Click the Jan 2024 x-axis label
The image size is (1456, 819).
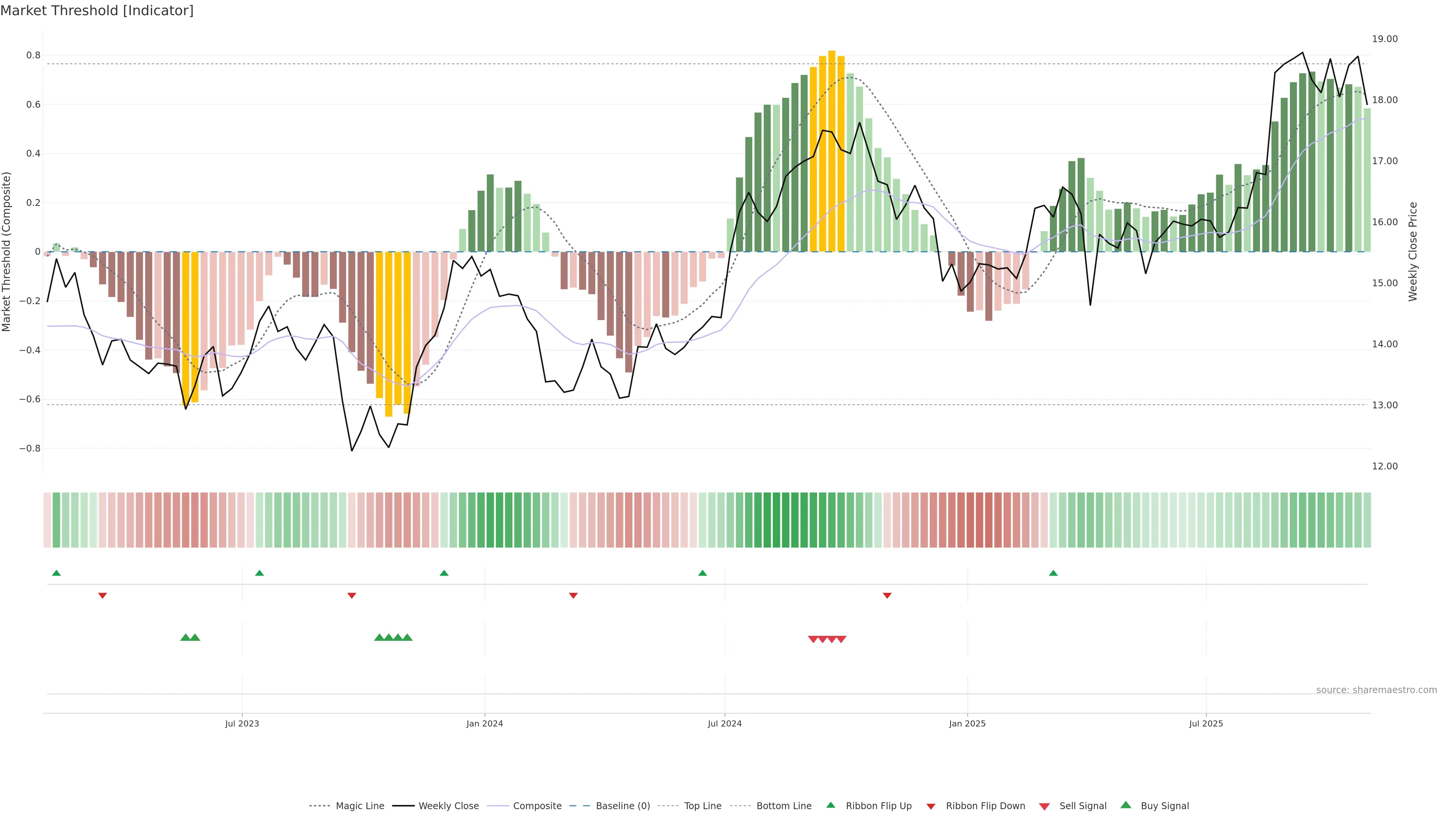[485, 723]
